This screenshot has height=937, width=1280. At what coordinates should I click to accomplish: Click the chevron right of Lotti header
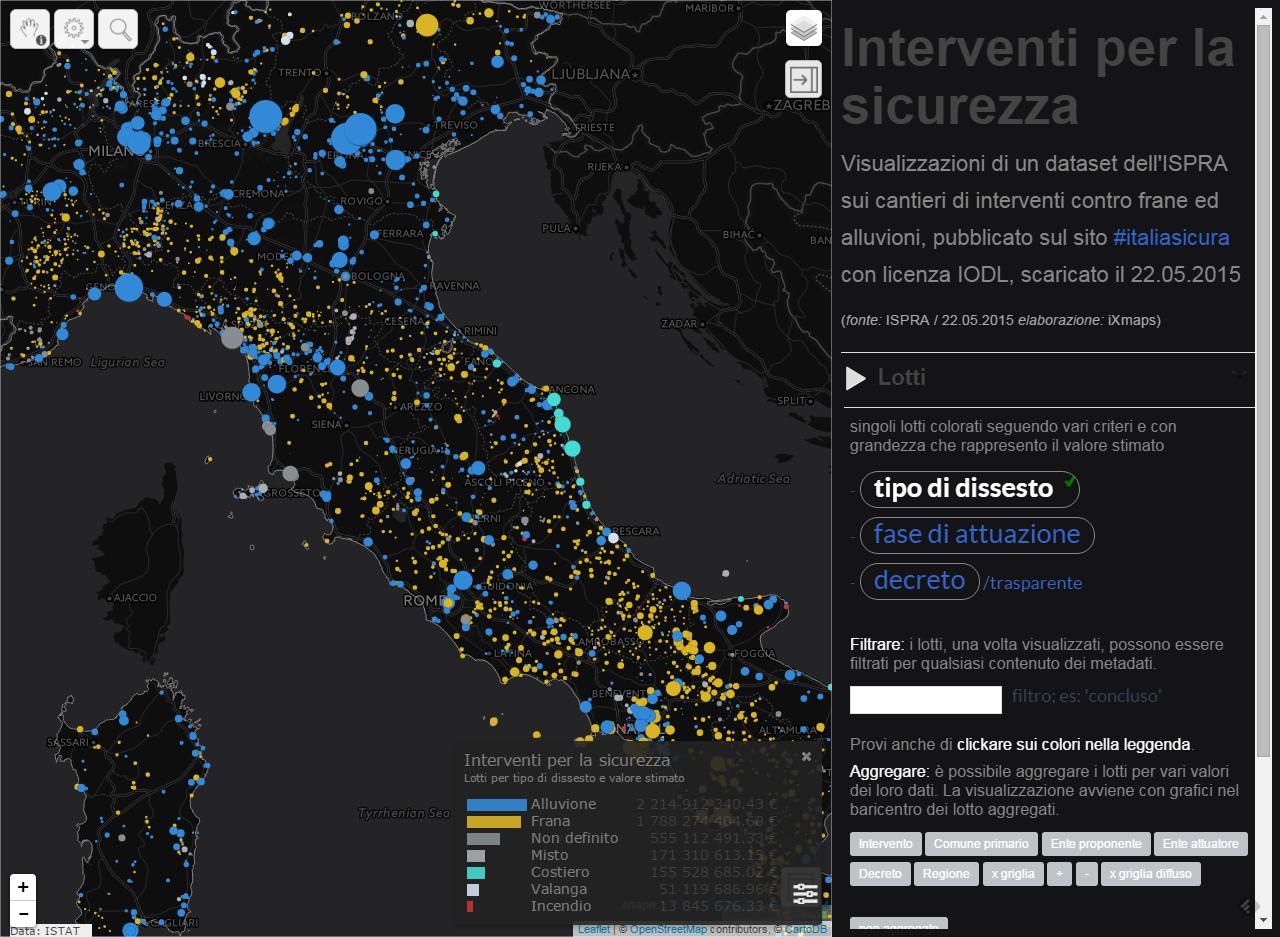pos(1240,375)
